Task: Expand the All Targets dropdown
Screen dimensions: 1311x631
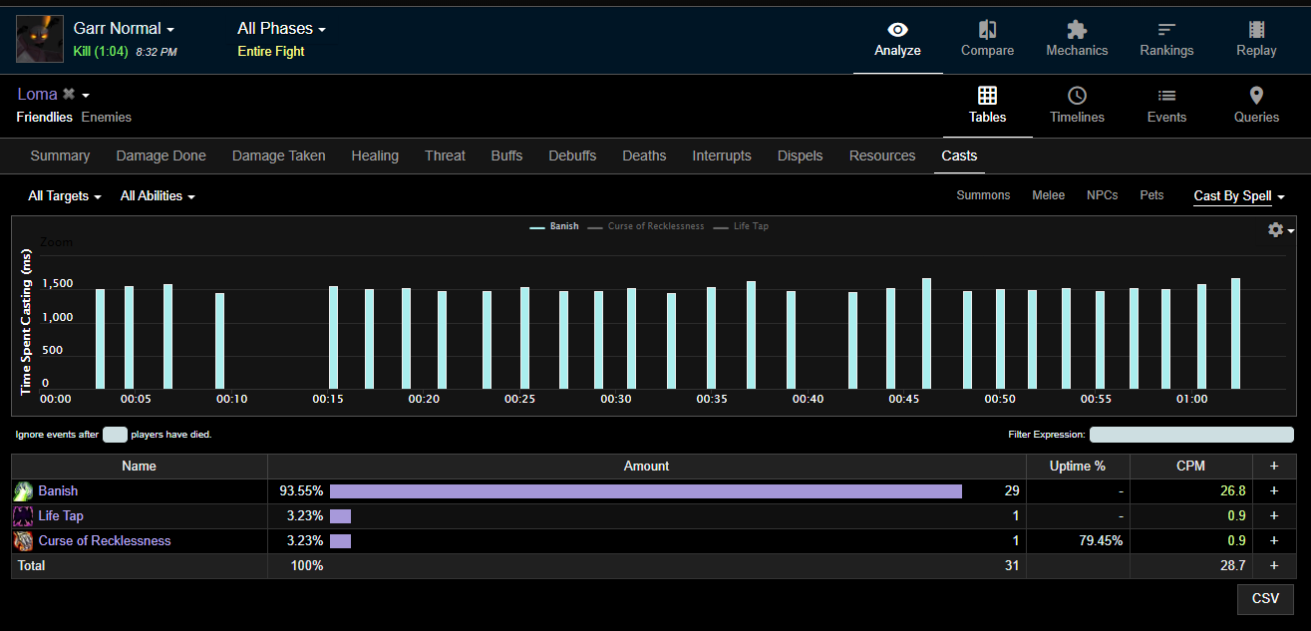Action: [x=64, y=196]
